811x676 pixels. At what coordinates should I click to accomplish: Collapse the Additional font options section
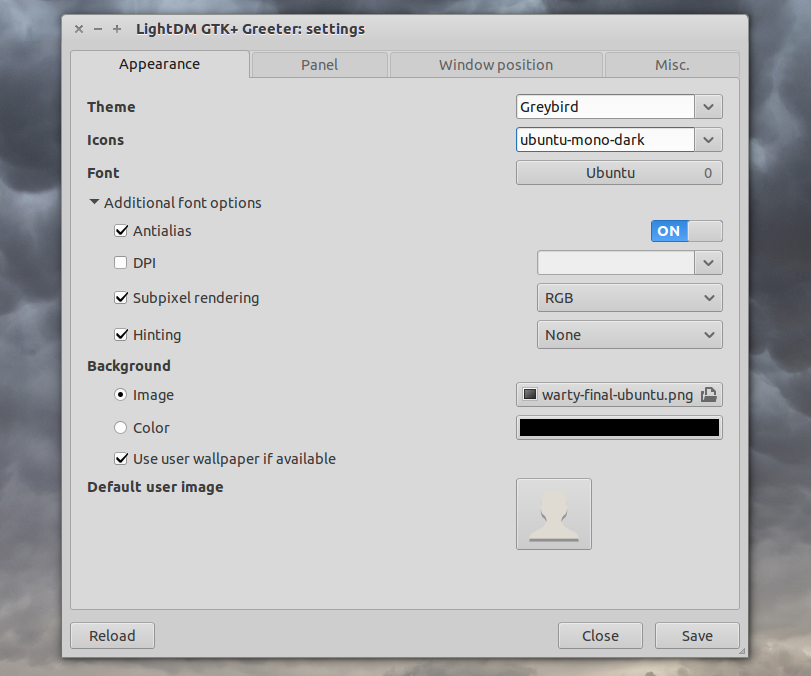point(94,202)
